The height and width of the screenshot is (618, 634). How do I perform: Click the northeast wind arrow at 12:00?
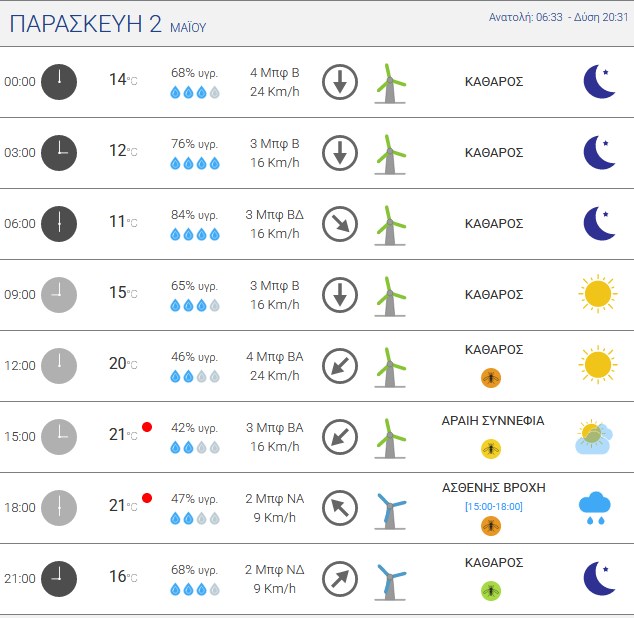tap(340, 366)
